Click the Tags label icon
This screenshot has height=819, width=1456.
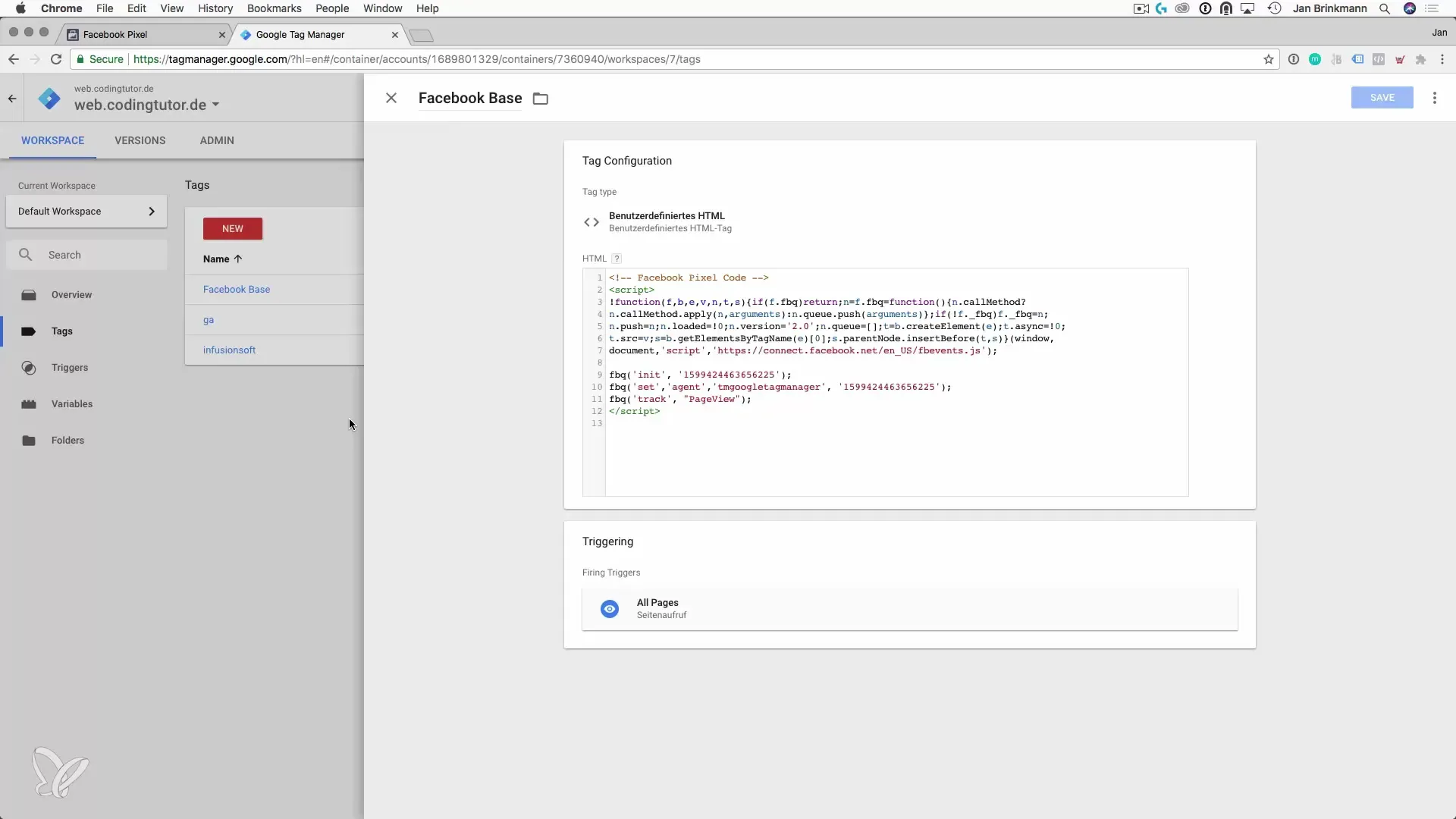point(29,331)
